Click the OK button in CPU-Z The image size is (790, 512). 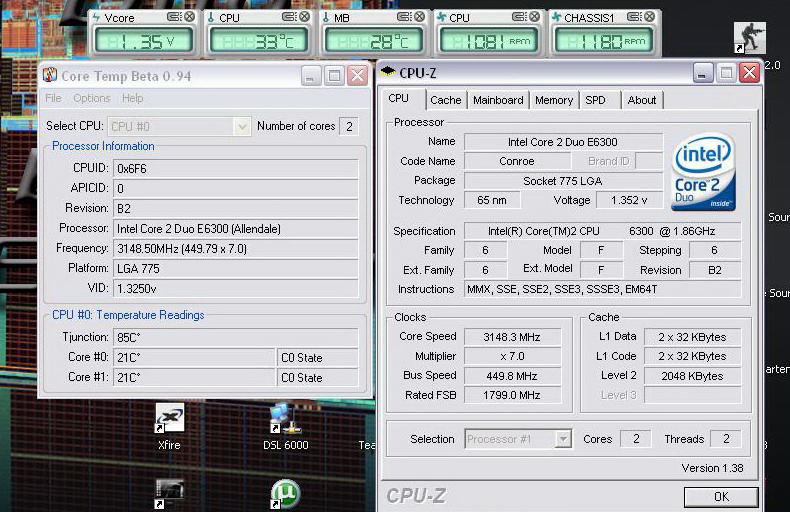(x=721, y=497)
